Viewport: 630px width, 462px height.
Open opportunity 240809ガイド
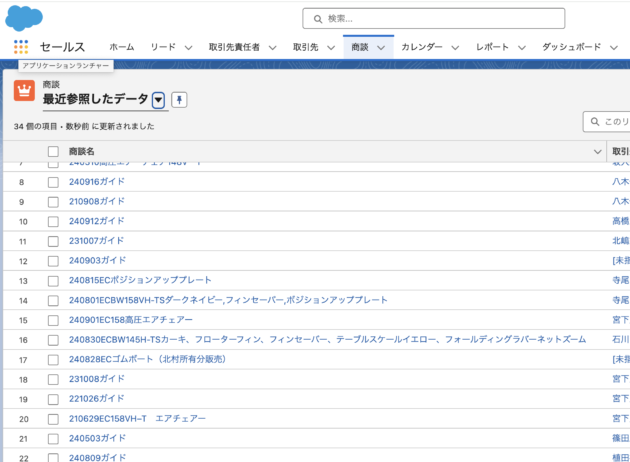[97, 458]
